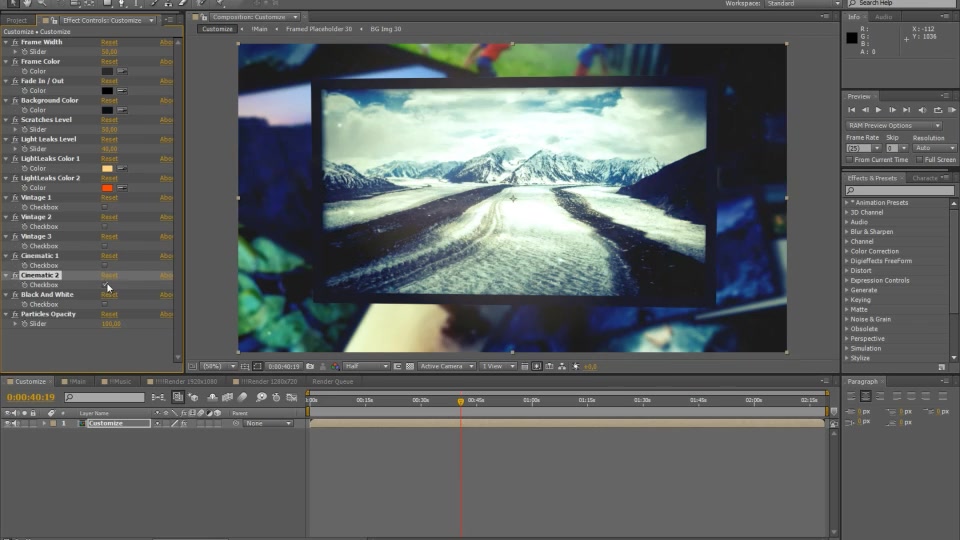The height and width of the screenshot is (540, 960).
Task: Open the RAM Preview Options dropdown
Action: pyautogui.click(x=894, y=126)
